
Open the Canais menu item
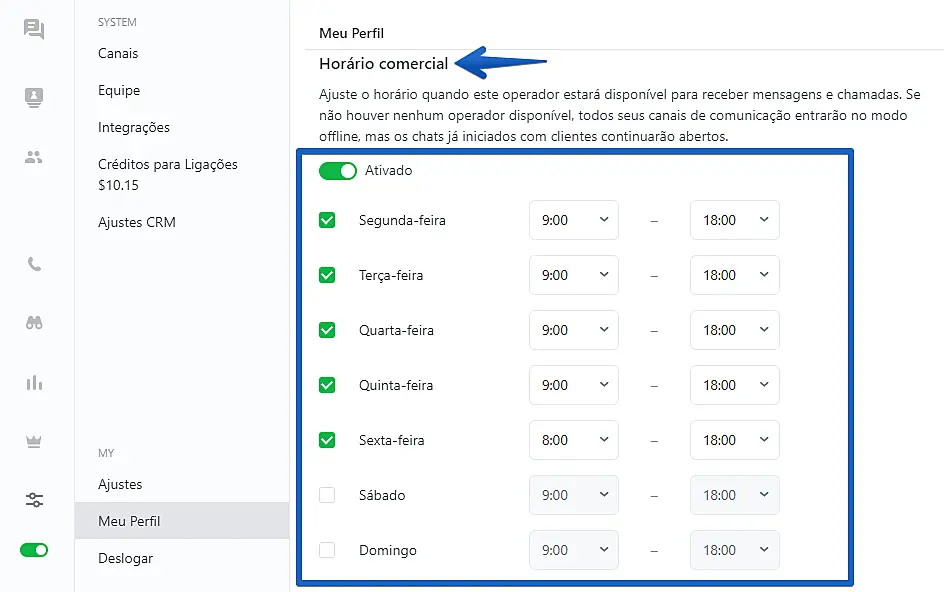(118, 53)
